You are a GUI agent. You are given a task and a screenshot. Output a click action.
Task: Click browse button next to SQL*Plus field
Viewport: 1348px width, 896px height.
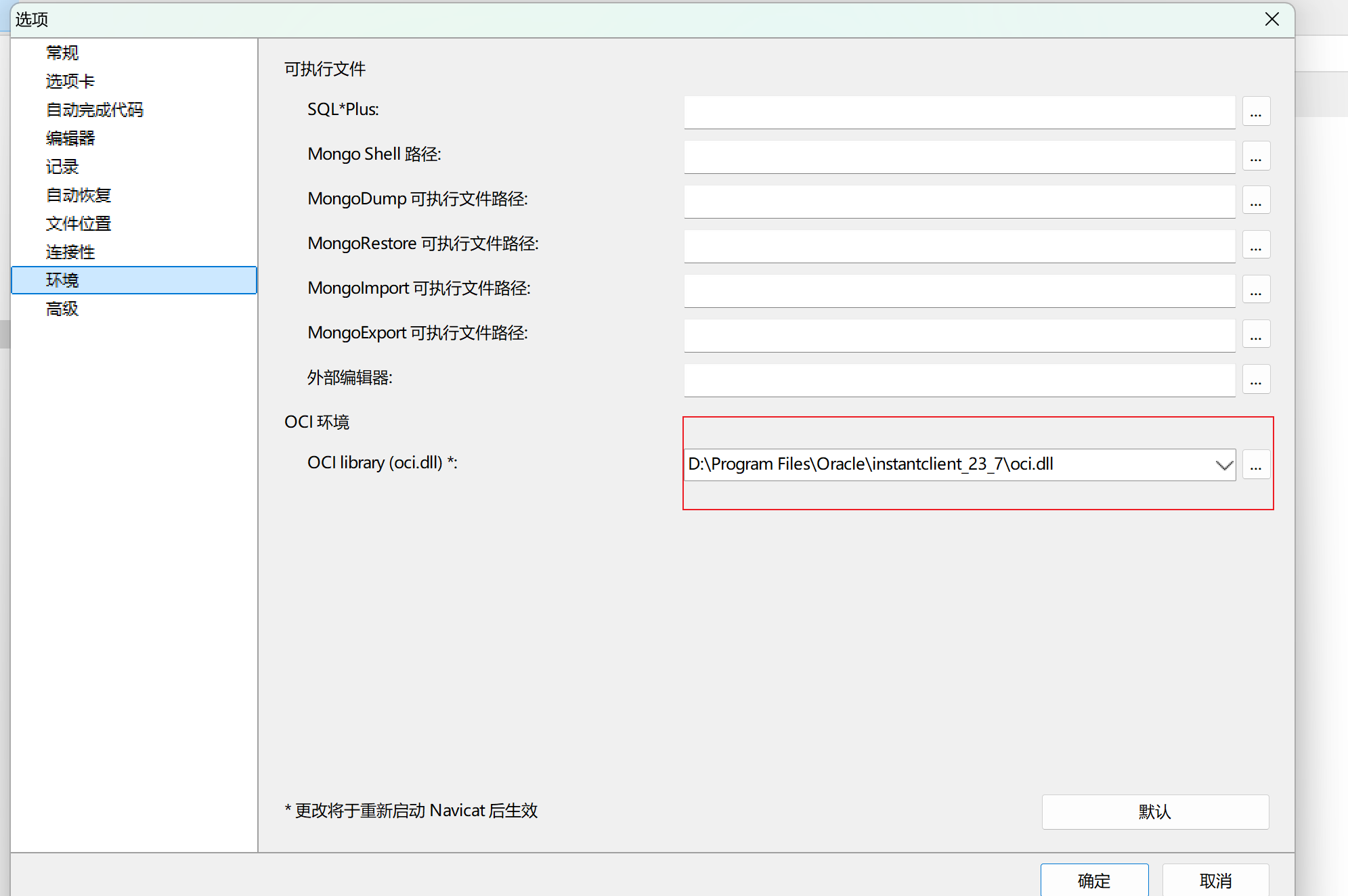tap(1256, 112)
